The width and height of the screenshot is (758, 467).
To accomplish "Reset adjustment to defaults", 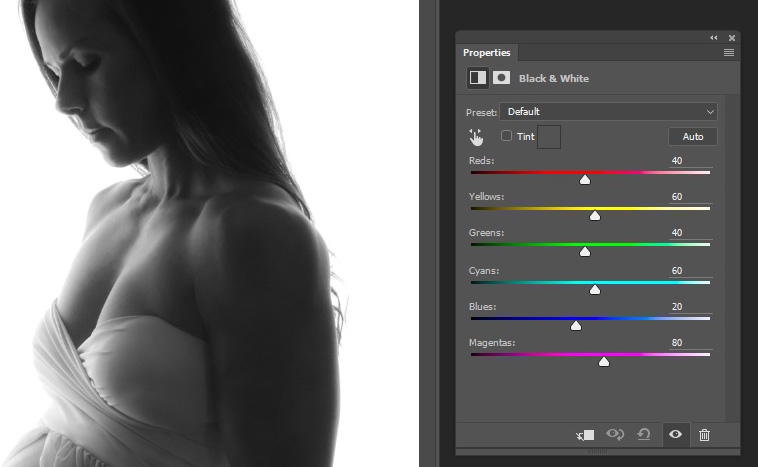I will pyautogui.click(x=644, y=434).
